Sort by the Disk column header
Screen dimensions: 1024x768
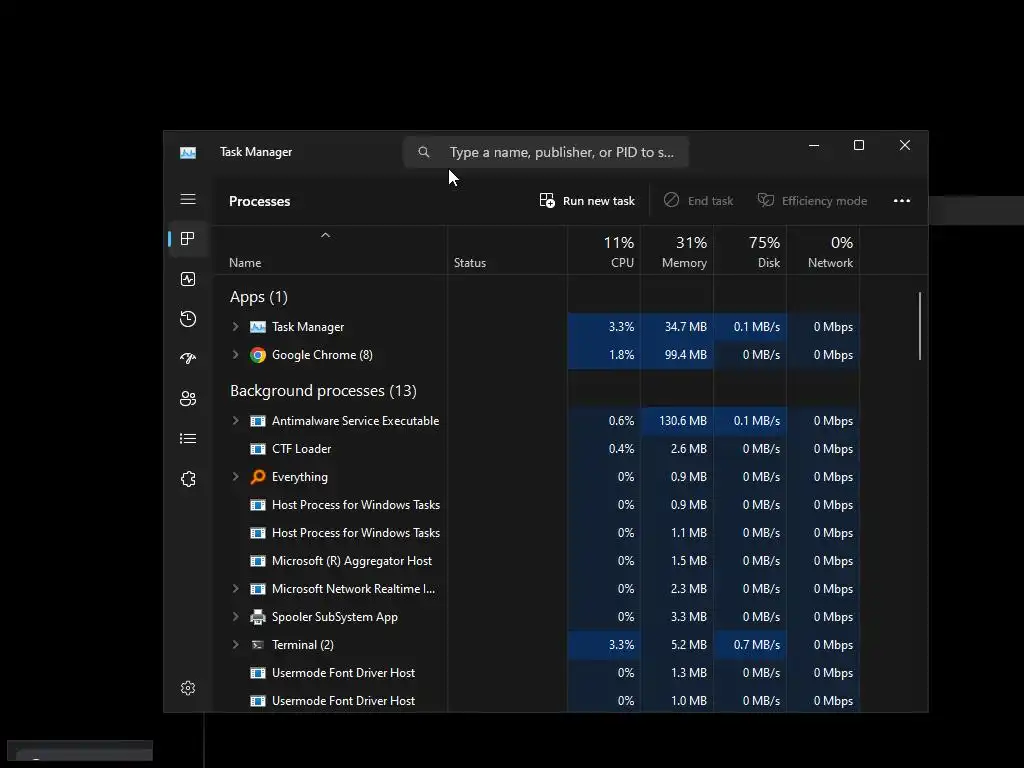coord(750,251)
